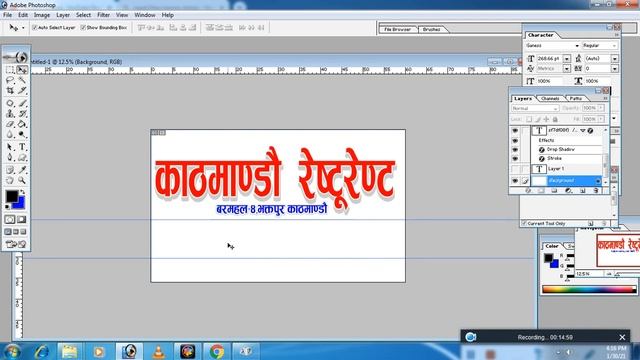This screenshot has height=360, width=640.
Task: Select the Healing Brush tool
Action: [x=10, y=103]
